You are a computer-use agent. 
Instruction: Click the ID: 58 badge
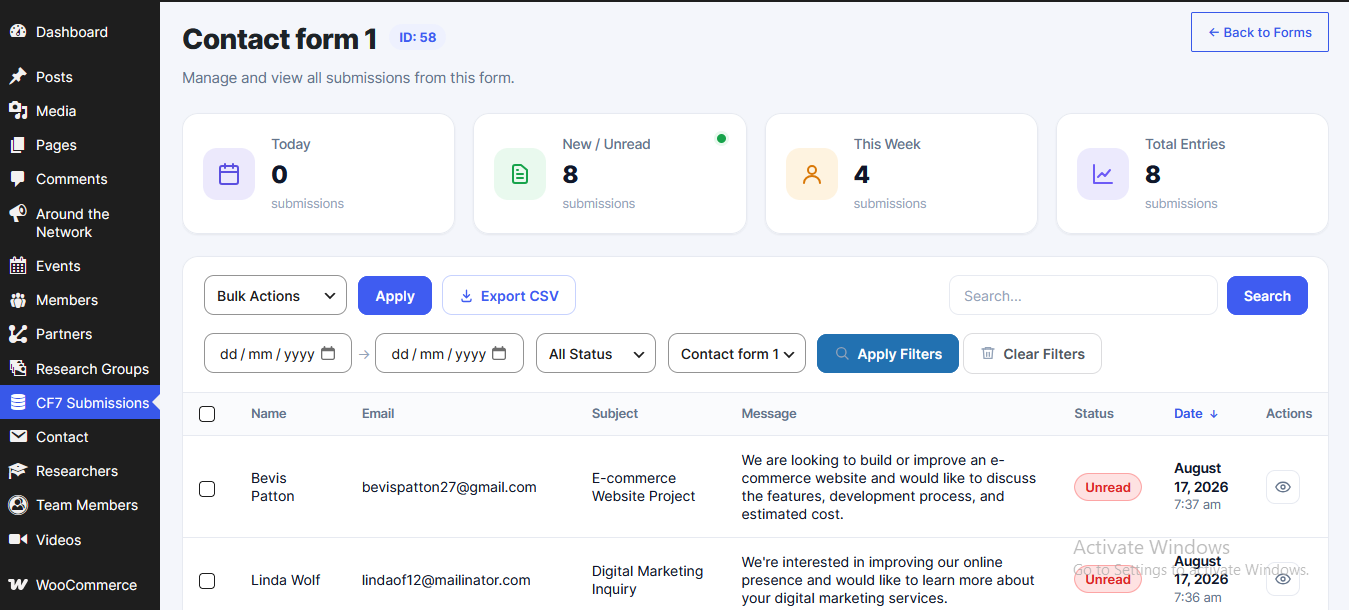point(417,37)
